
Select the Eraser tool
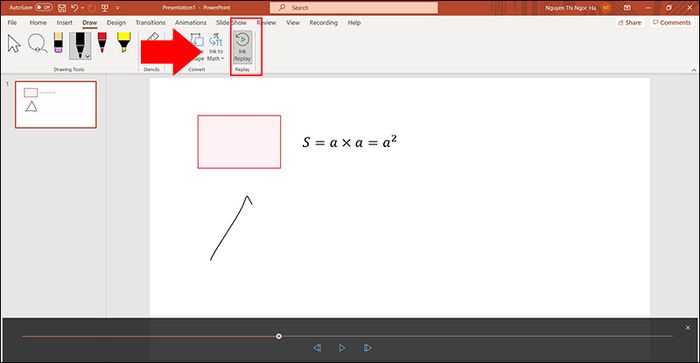(58, 43)
